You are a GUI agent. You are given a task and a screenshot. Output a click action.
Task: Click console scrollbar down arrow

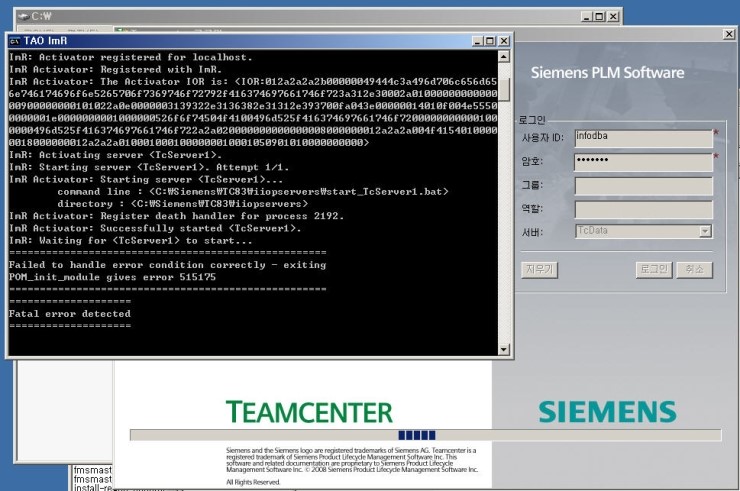coord(504,349)
